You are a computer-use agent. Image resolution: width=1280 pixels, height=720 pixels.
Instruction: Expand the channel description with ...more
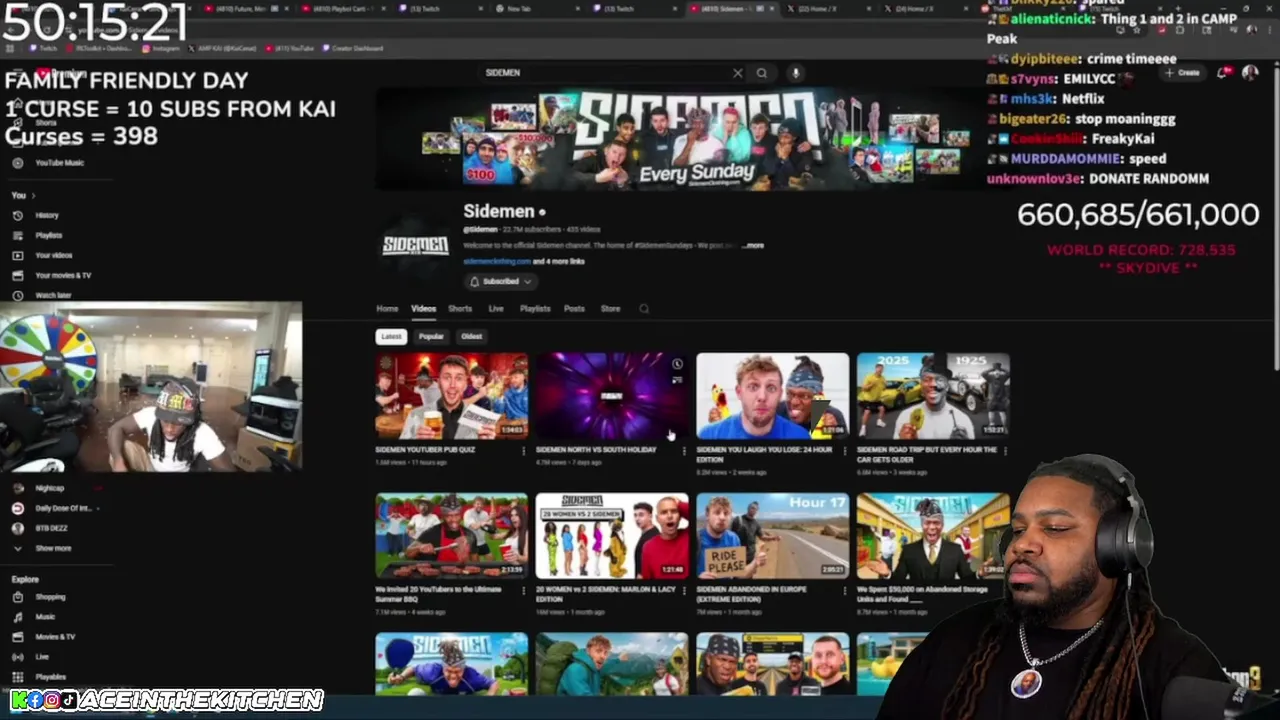click(753, 245)
